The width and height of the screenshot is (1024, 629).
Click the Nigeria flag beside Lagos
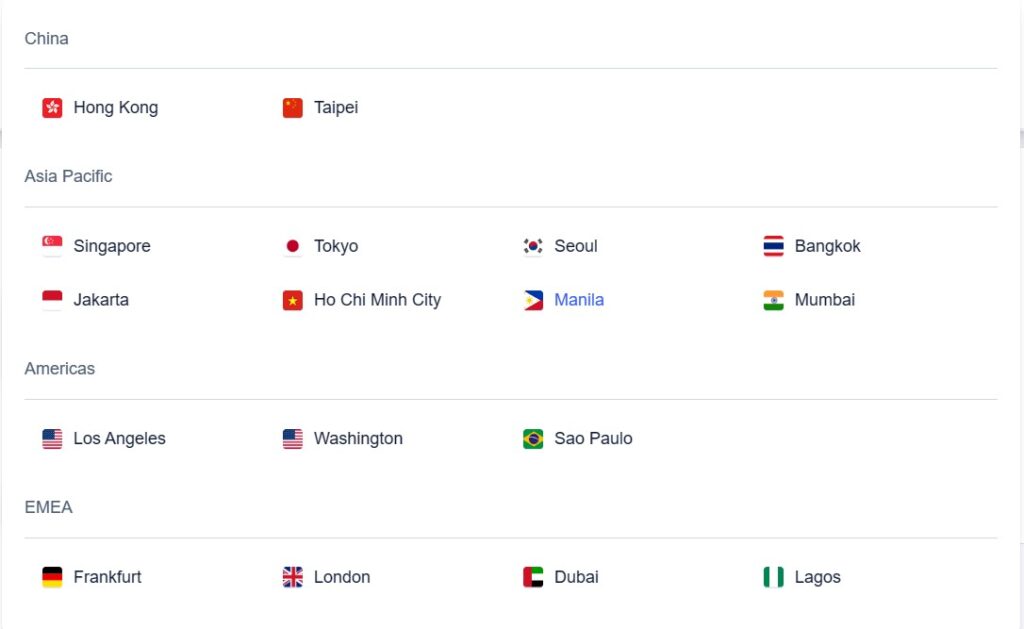[773, 577]
